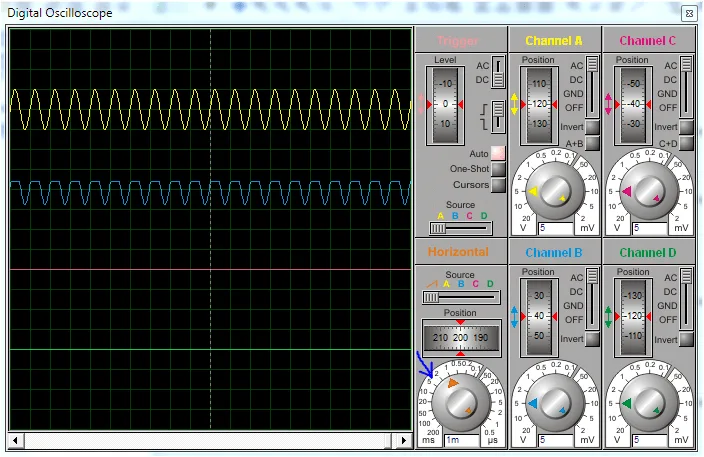This screenshot has width=704, height=457.
Task: Click the Channel B volts-per-division knob
Action: tap(555, 403)
